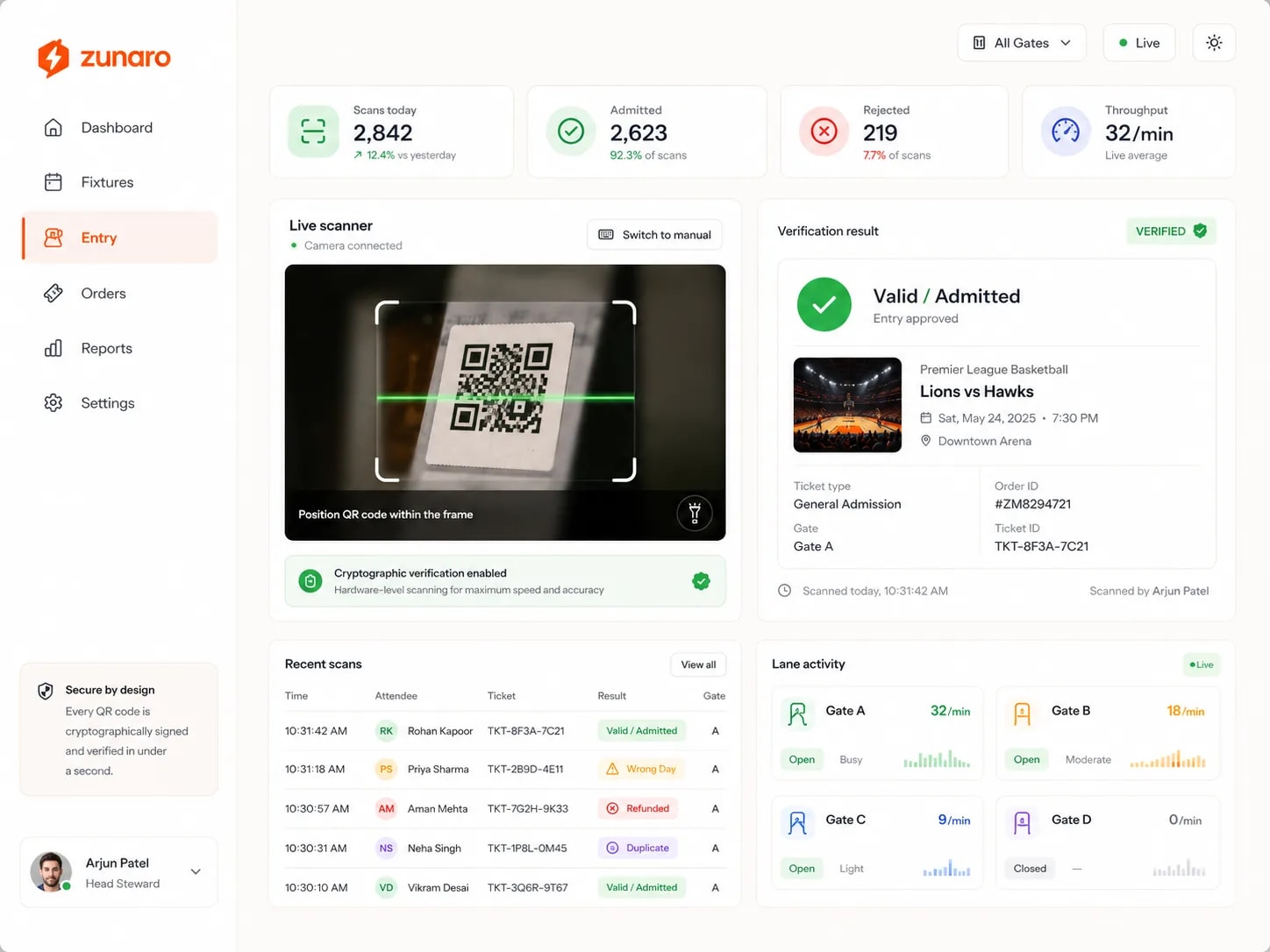Toggle the Live status button in header
The width and height of the screenshot is (1270, 952).
point(1139,43)
